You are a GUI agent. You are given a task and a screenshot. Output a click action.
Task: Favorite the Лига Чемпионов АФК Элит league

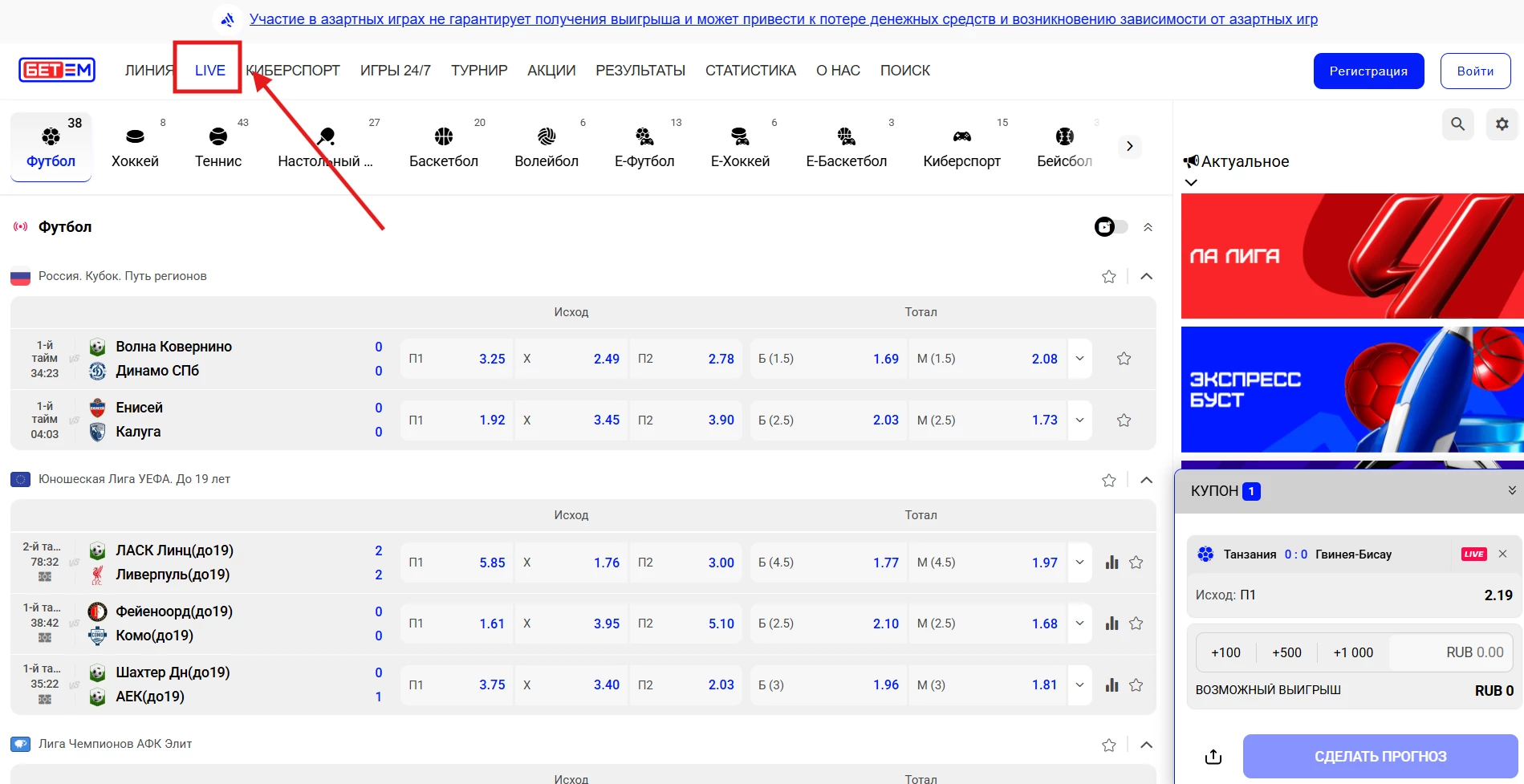point(1109,745)
